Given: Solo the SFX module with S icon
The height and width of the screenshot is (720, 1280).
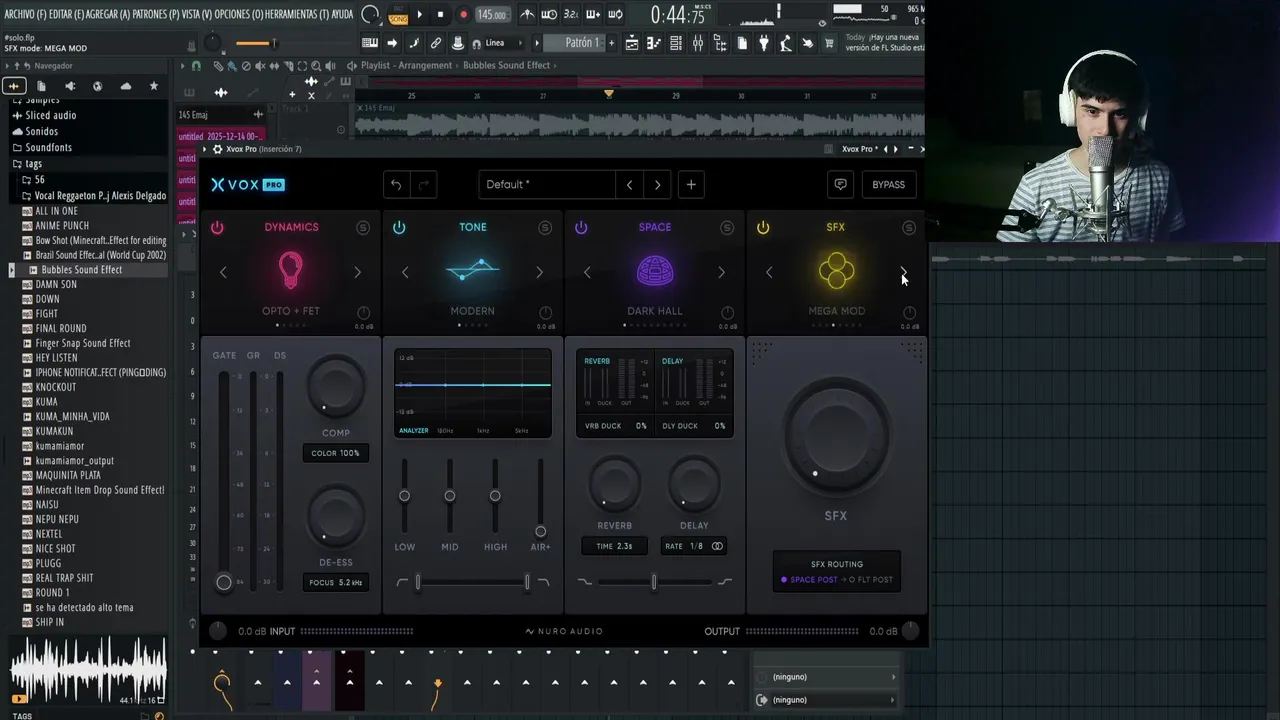Looking at the screenshot, I should point(909,228).
